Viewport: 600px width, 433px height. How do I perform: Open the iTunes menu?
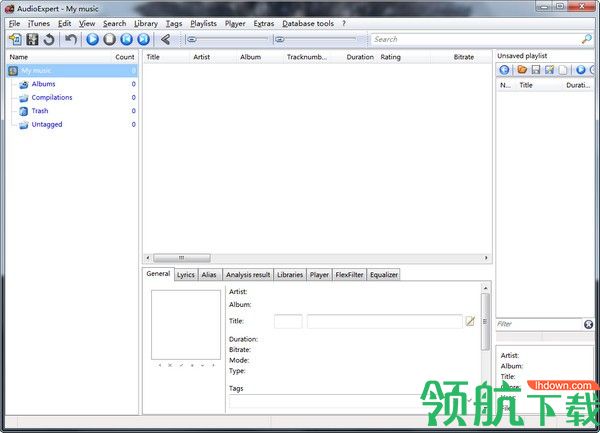39,24
